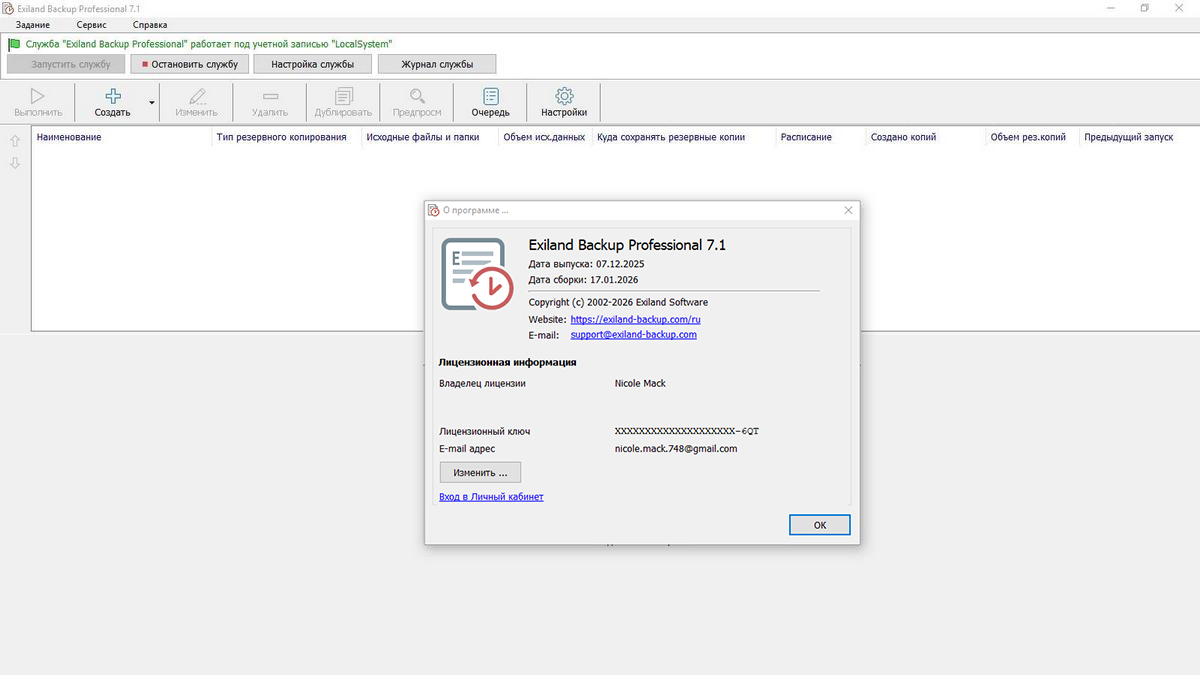Click the Copyright (c) 2002-2026 Exiland Software text
The image size is (1200, 675).
click(x=618, y=302)
